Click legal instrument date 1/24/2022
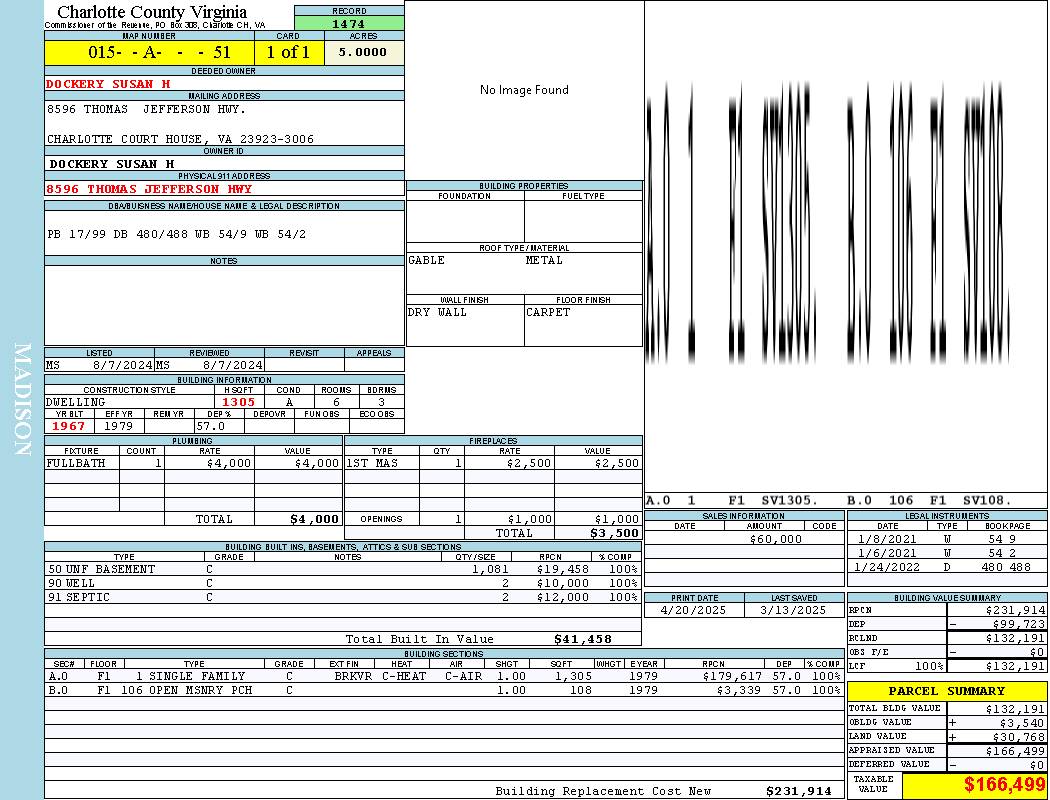Viewport: 1050px width, 800px height. click(x=887, y=567)
